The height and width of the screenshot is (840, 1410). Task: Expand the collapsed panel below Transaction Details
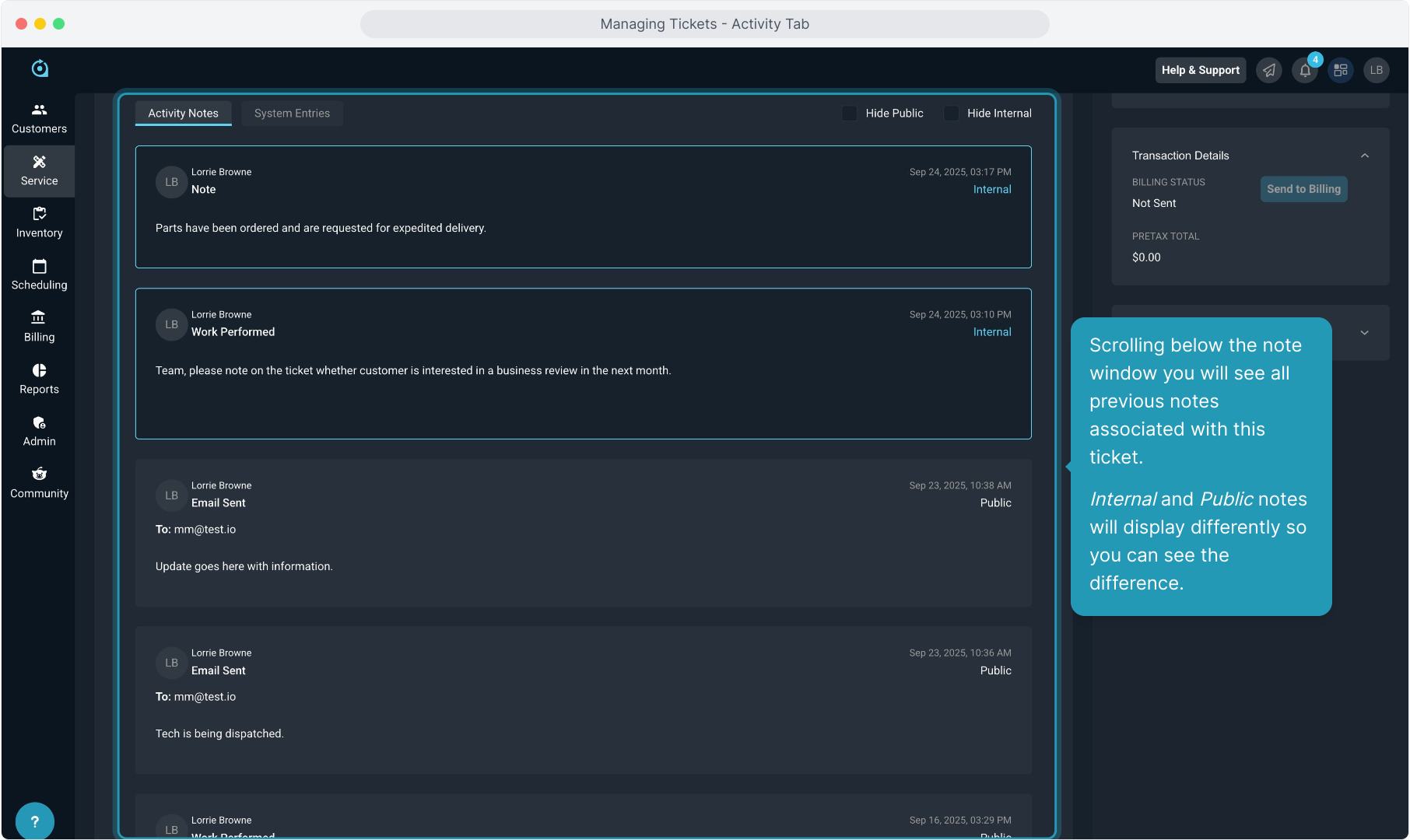point(1364,333)
